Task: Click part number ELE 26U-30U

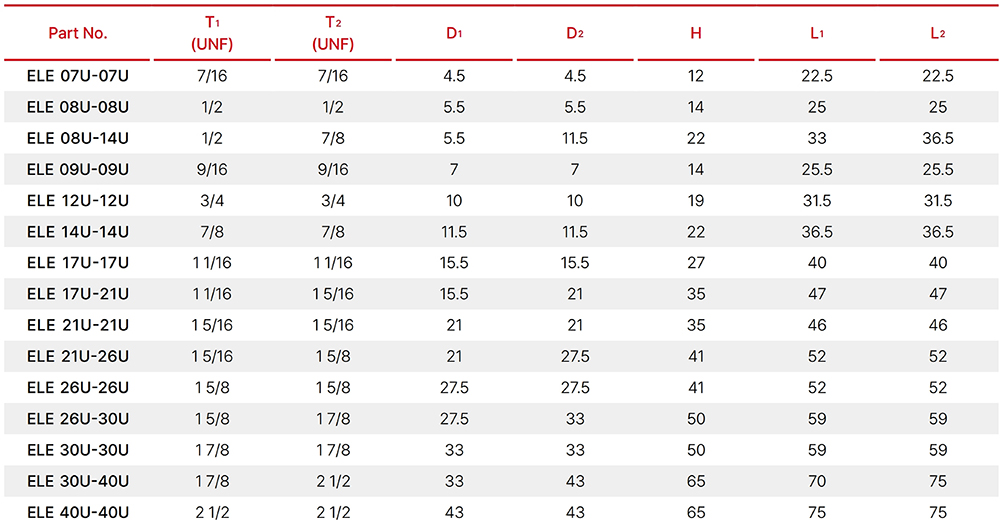Action: coord(78,419)
